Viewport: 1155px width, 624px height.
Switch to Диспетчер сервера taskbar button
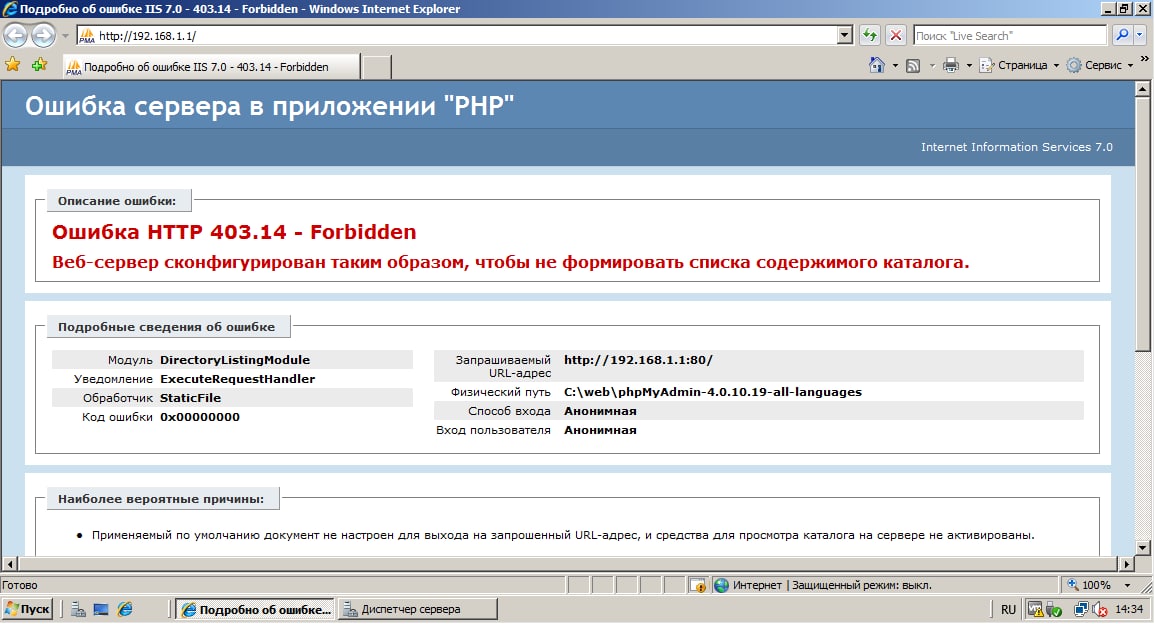point(418,609)
